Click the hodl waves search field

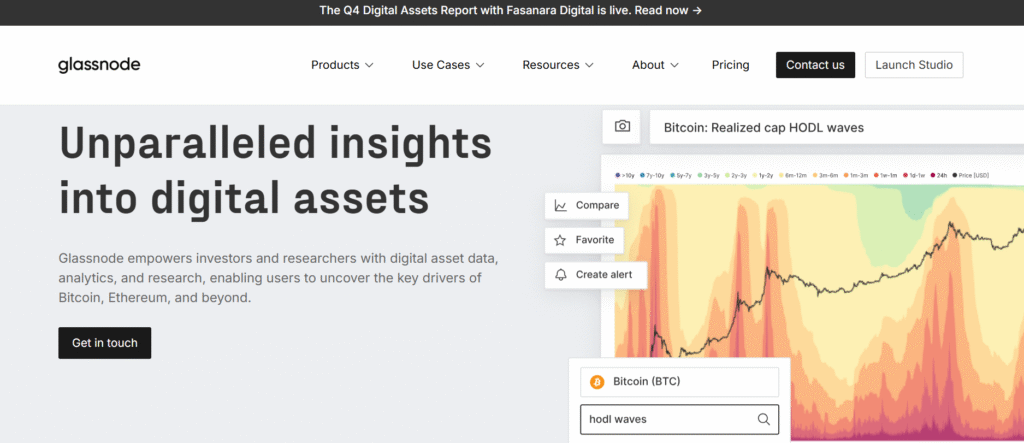[679, 419]
